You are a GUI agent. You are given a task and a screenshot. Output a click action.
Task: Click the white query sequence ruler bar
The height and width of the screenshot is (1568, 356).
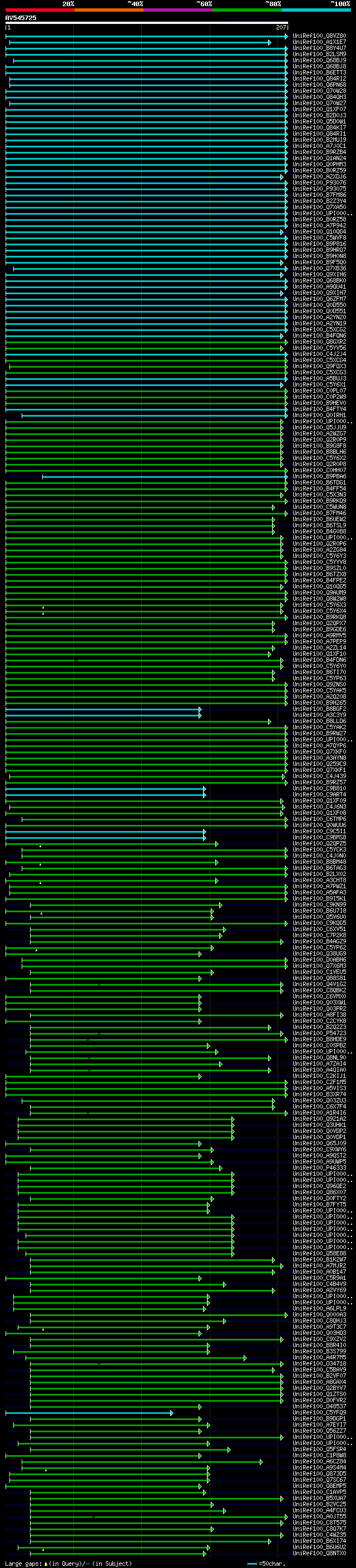[x=147, y=22]
